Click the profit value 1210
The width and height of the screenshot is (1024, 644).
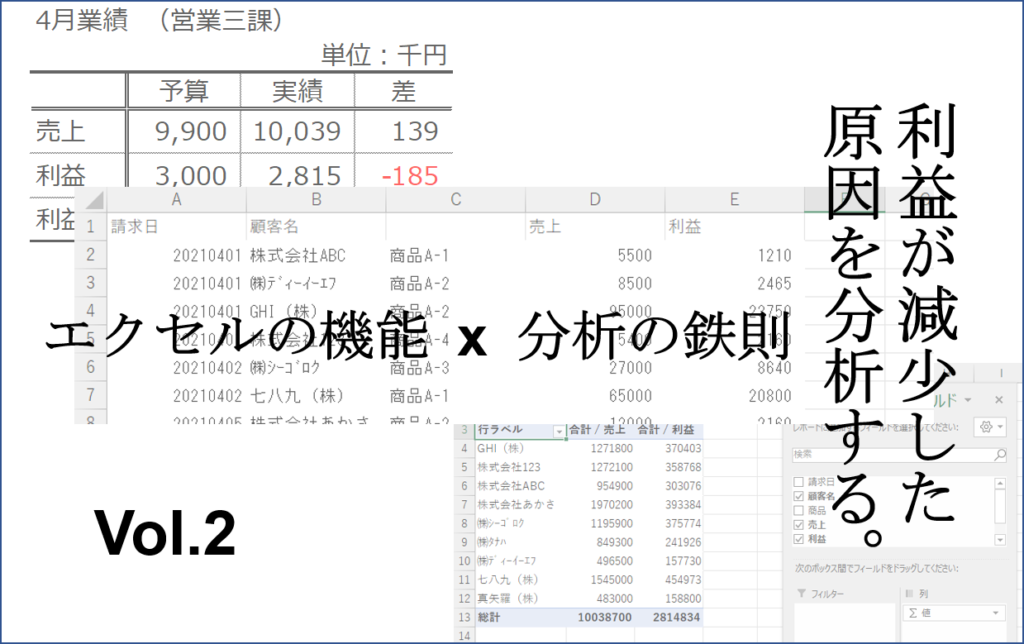tap(775, 255)
